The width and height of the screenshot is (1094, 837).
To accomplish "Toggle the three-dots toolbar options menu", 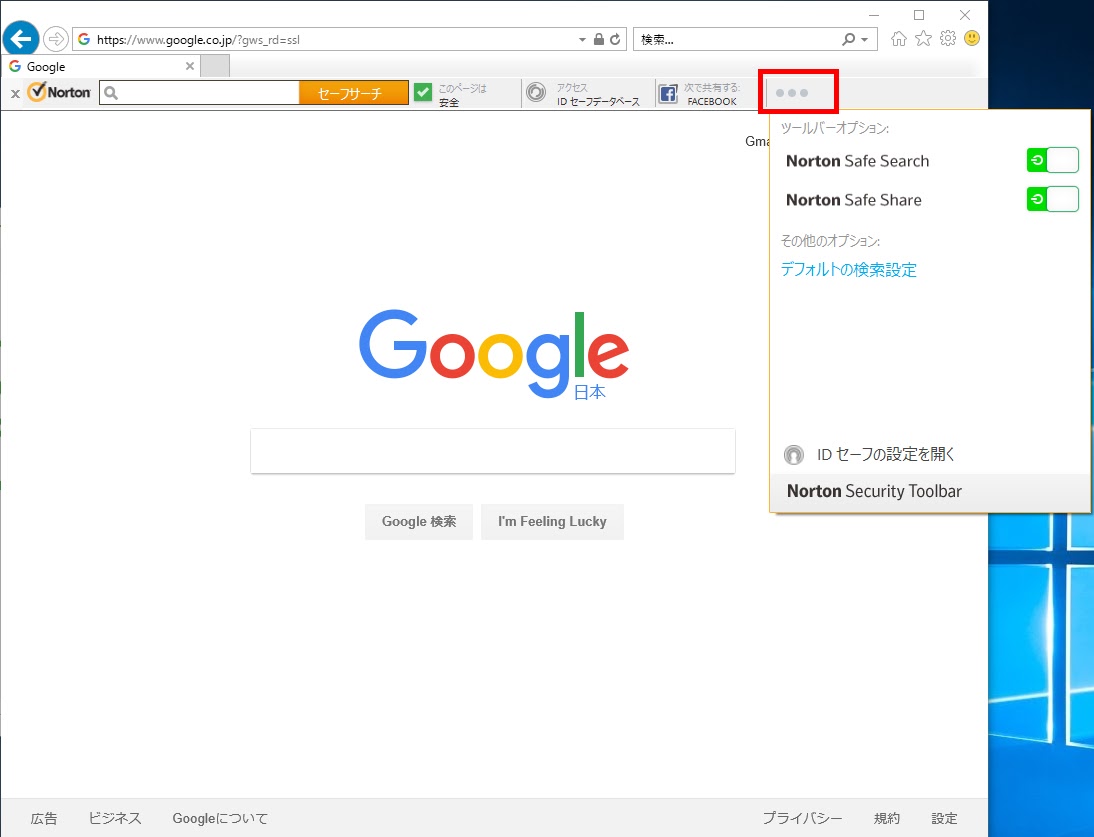I will [792, 93].
